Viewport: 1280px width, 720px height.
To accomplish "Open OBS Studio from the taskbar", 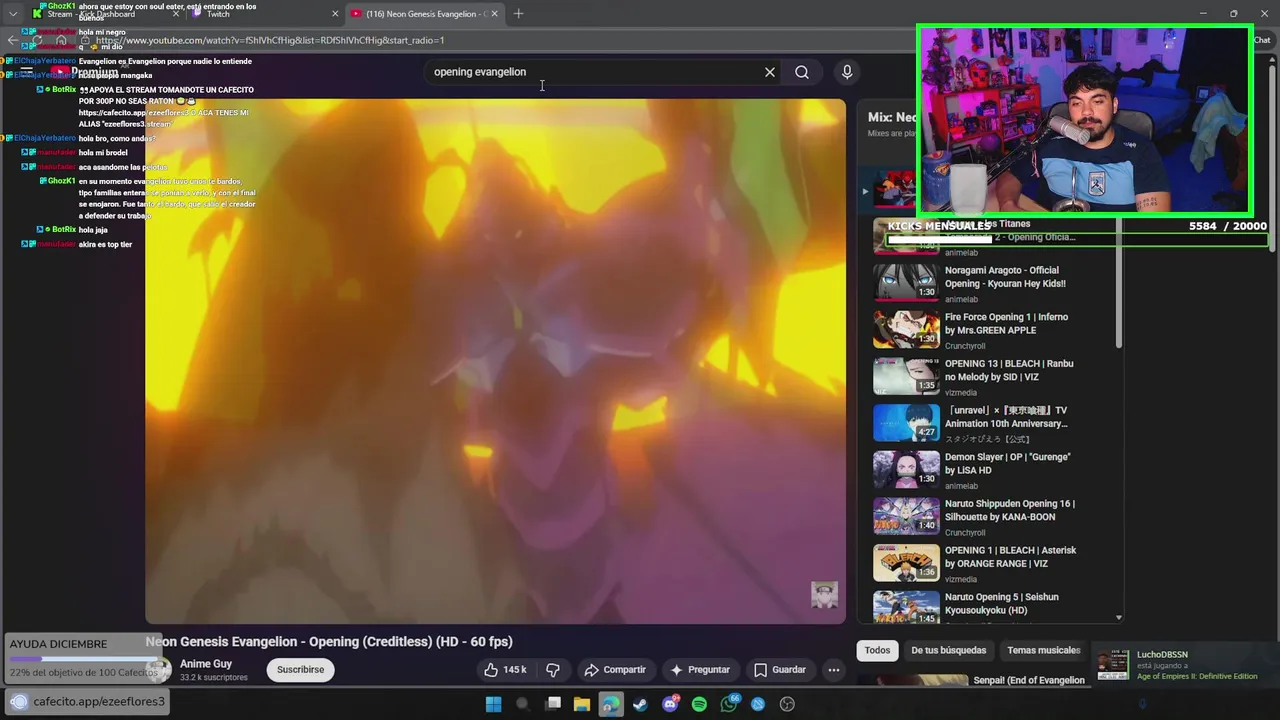I will pos(787,704).
